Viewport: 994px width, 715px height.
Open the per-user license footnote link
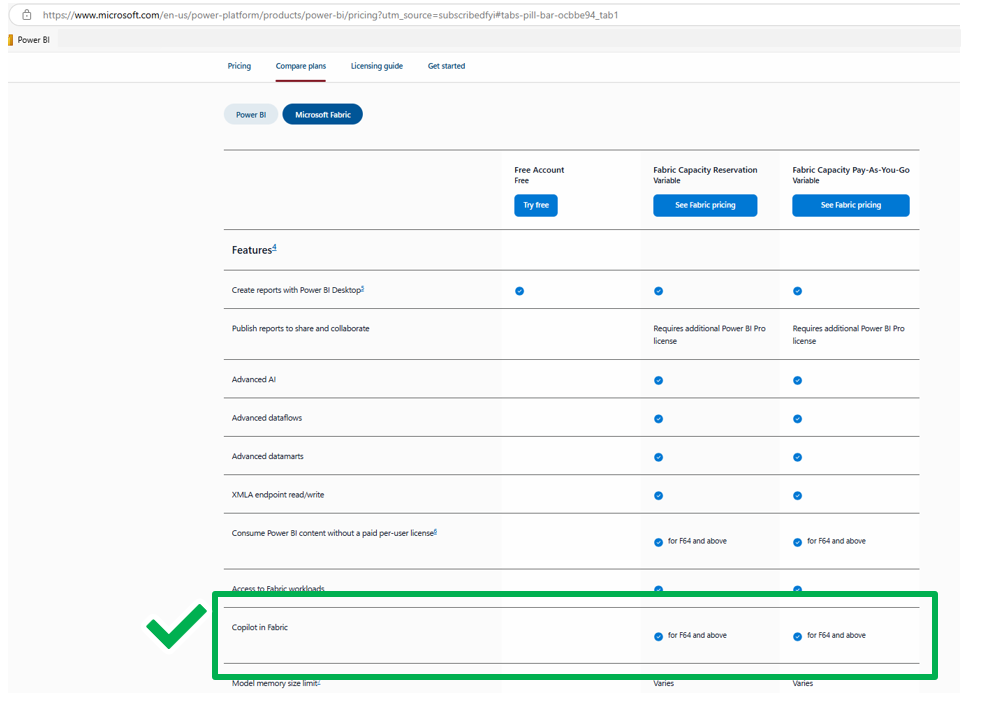[x=436, y=532]
